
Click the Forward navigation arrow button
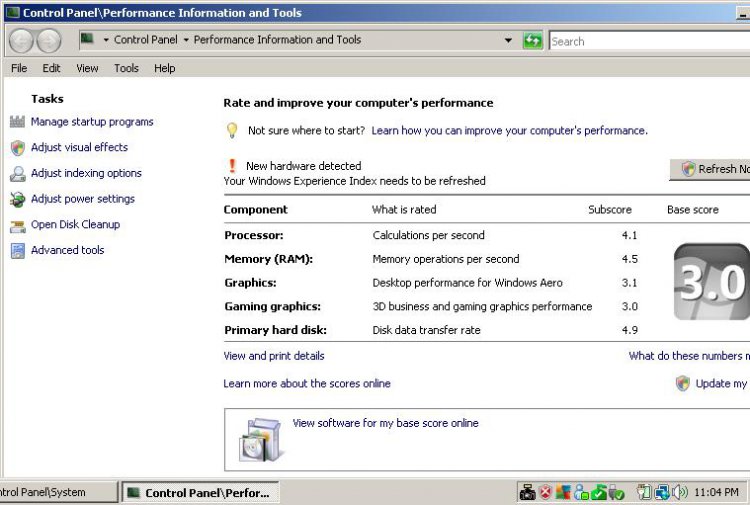(49, 41)
